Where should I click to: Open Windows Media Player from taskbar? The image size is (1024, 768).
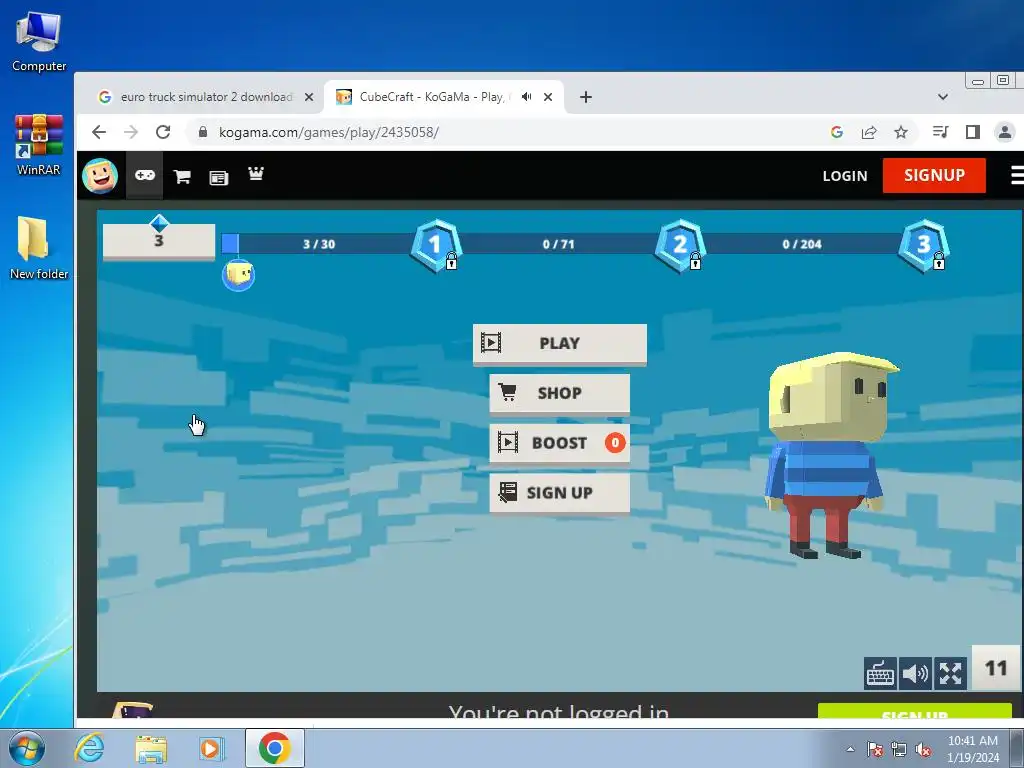[x=211, y=748]
